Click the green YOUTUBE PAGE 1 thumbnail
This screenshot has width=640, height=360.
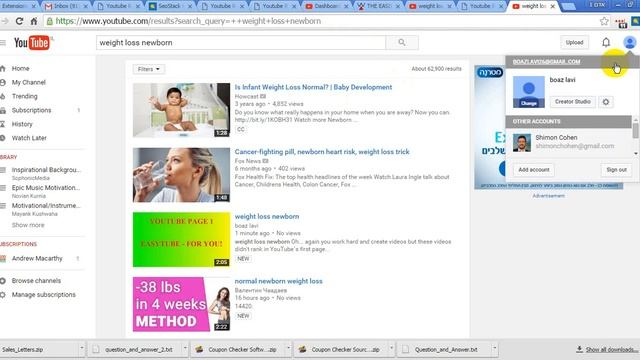[181, 240]
